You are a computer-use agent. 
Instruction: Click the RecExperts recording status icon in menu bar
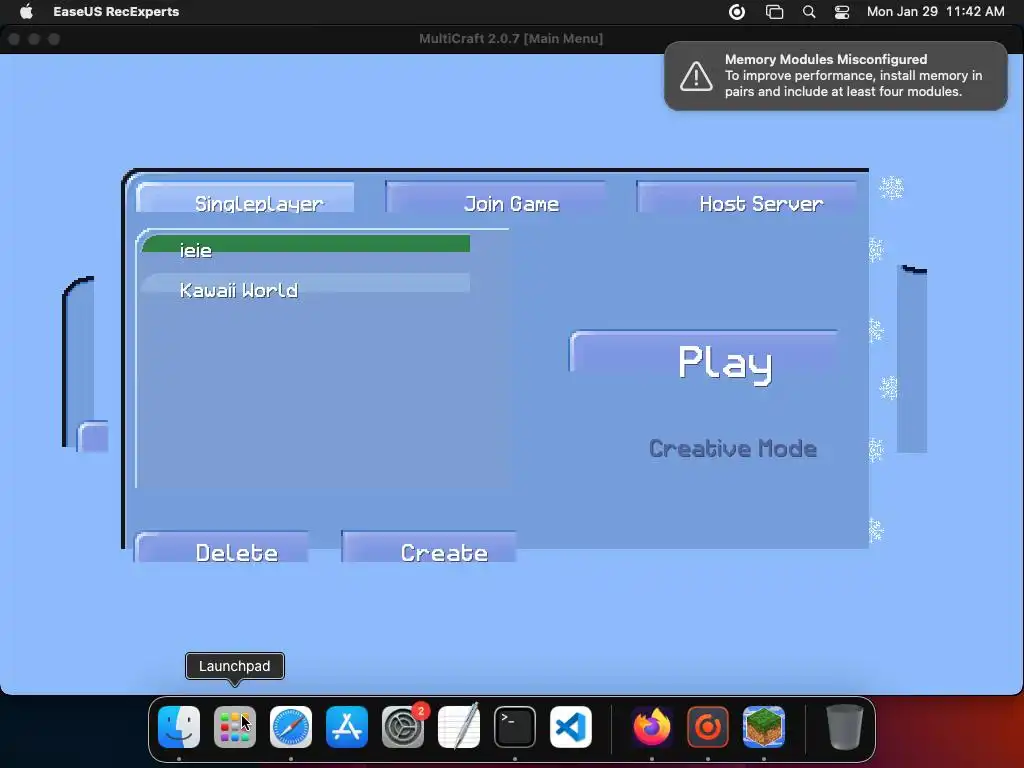[x=737, y=12]
